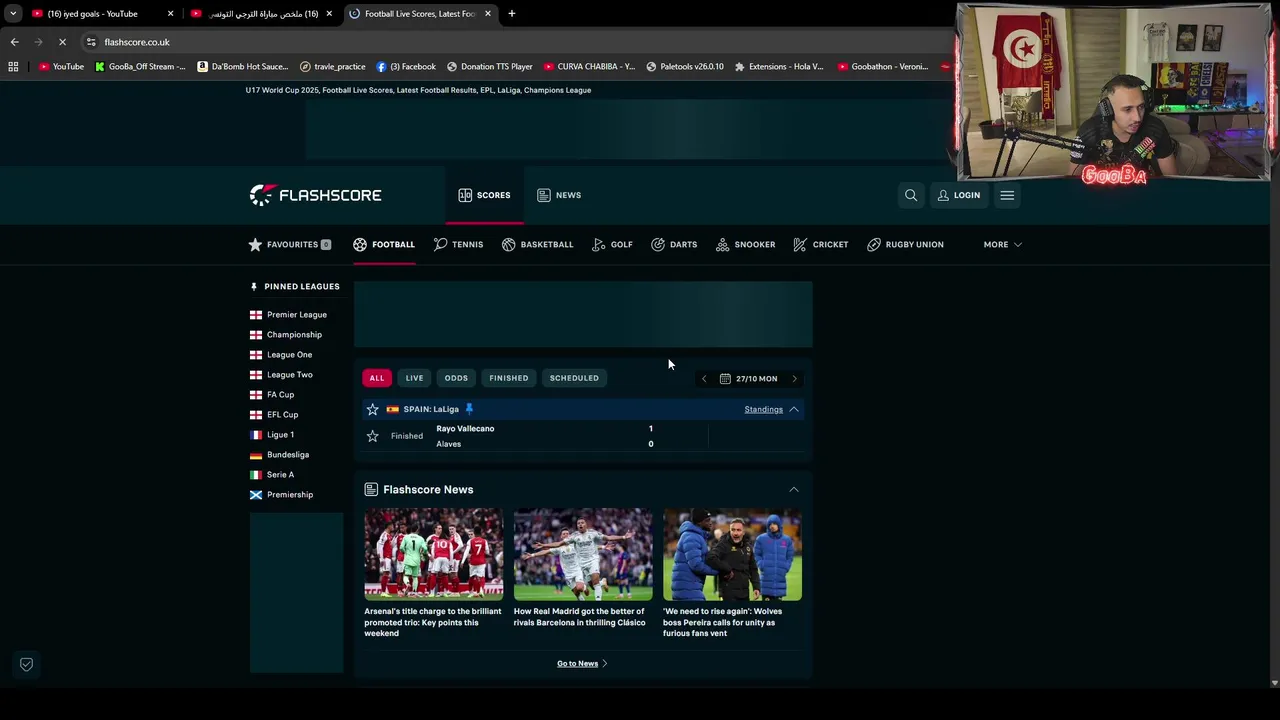Select the Rugby Union icon

(874, 244)
